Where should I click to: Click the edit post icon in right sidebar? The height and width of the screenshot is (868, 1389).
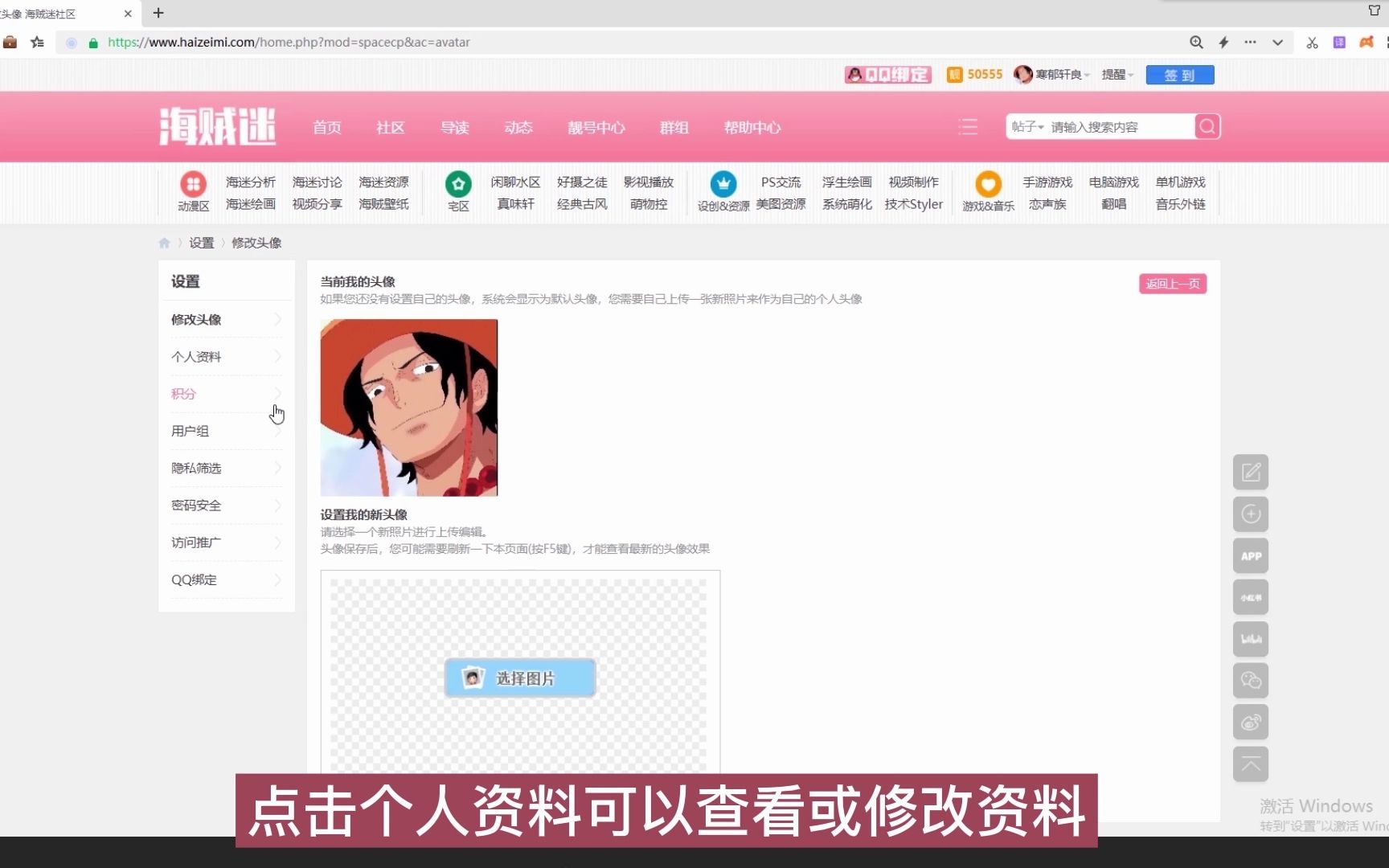[x=1251, y=472]
